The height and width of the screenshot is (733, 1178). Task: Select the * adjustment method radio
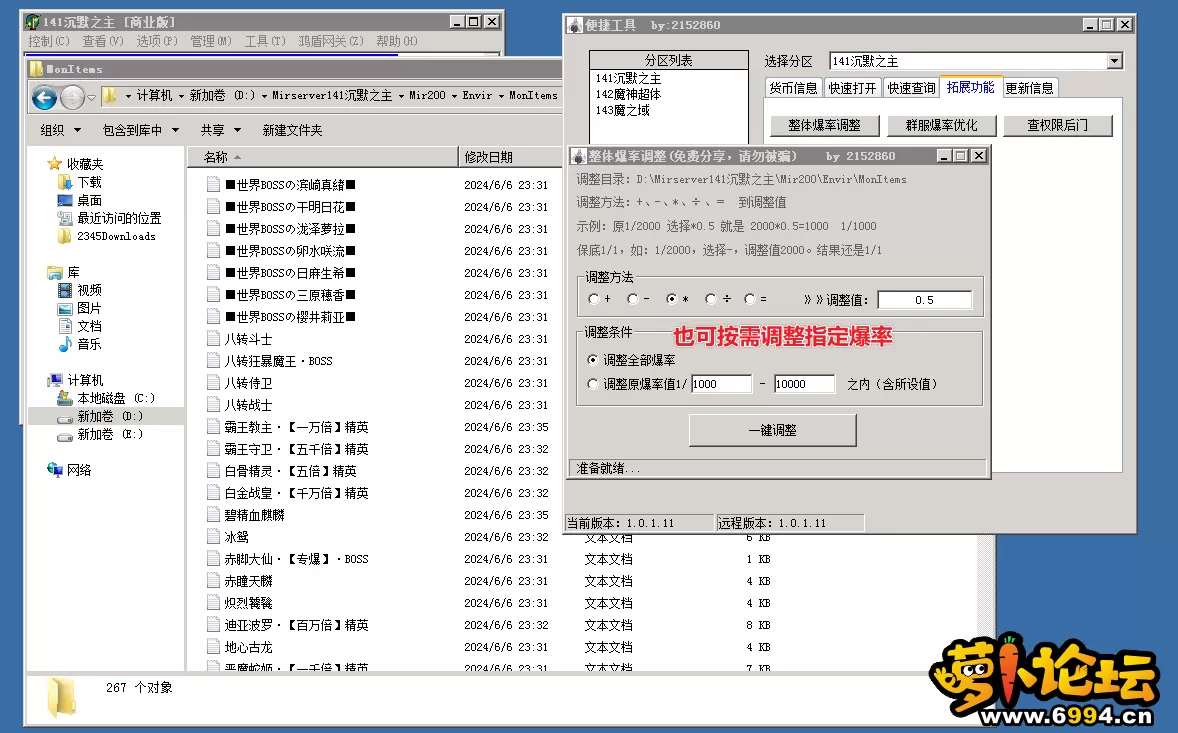coord(672,299)
